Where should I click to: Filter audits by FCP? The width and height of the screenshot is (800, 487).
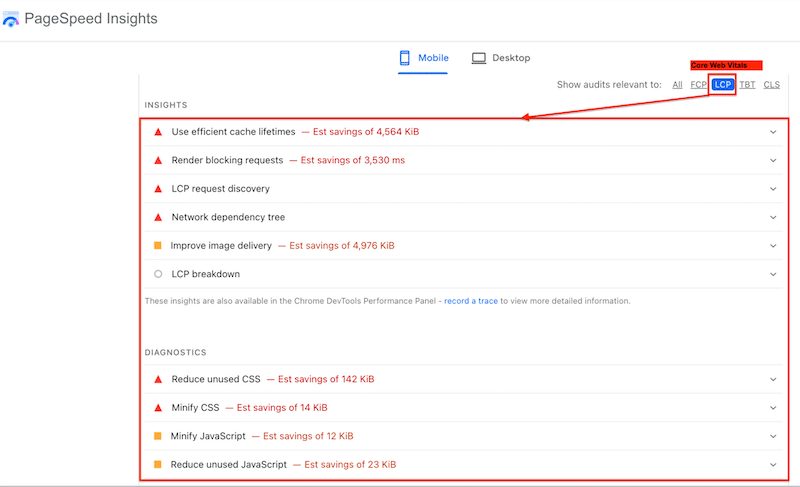pyautogui.click(x=698, y=85)
